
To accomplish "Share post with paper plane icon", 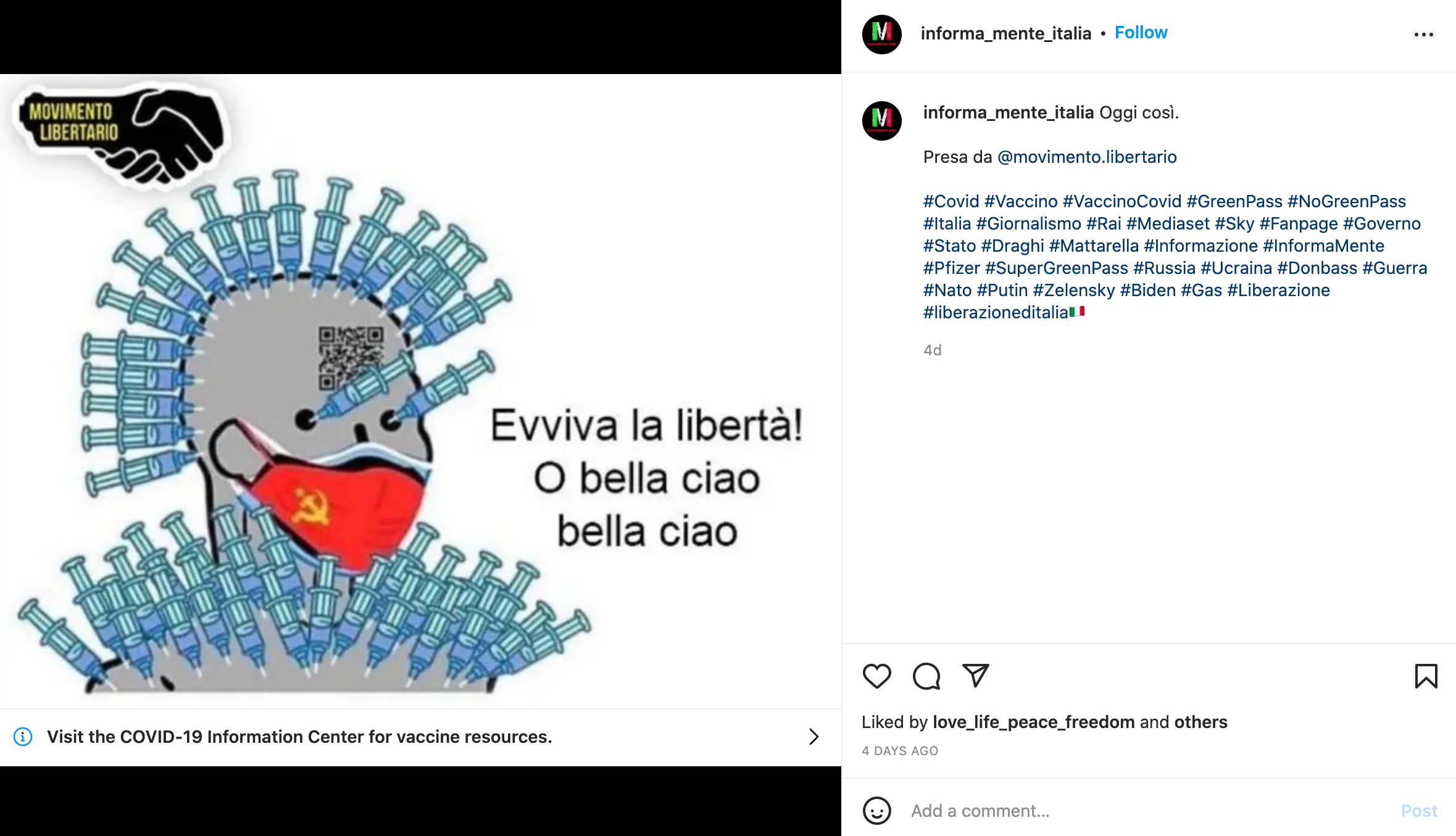I will 976,676.
